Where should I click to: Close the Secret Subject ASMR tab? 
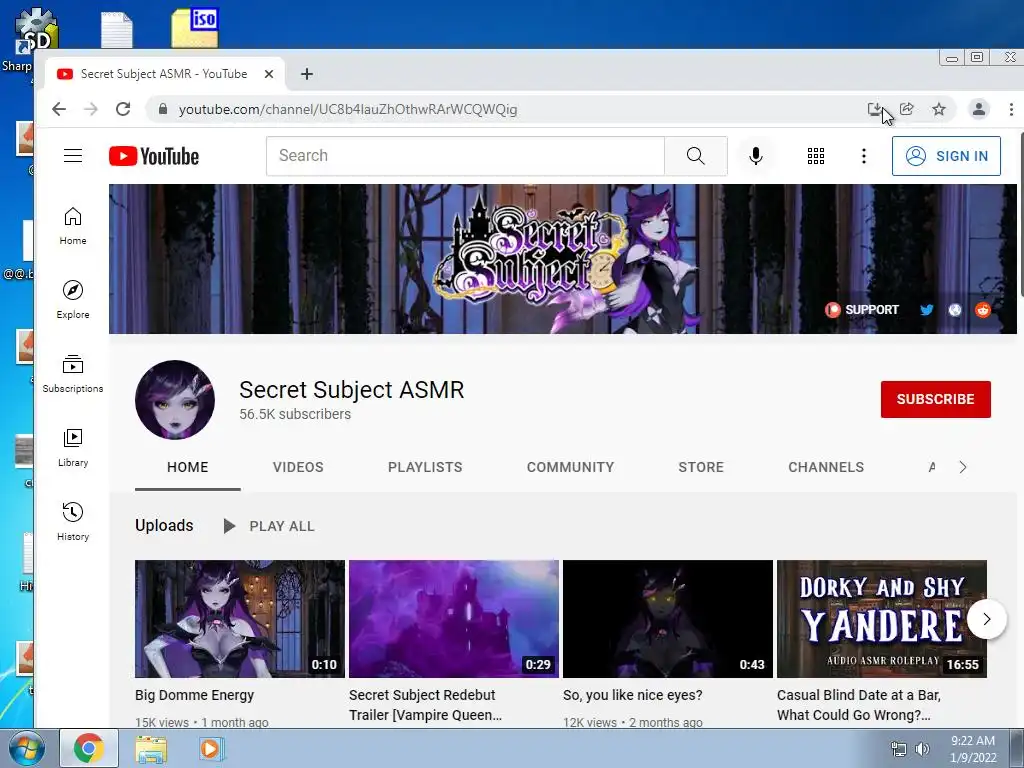tap(268, 74)
